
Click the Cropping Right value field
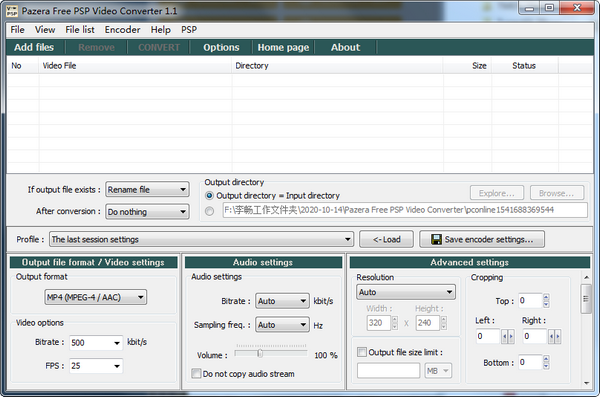[535, 337]
